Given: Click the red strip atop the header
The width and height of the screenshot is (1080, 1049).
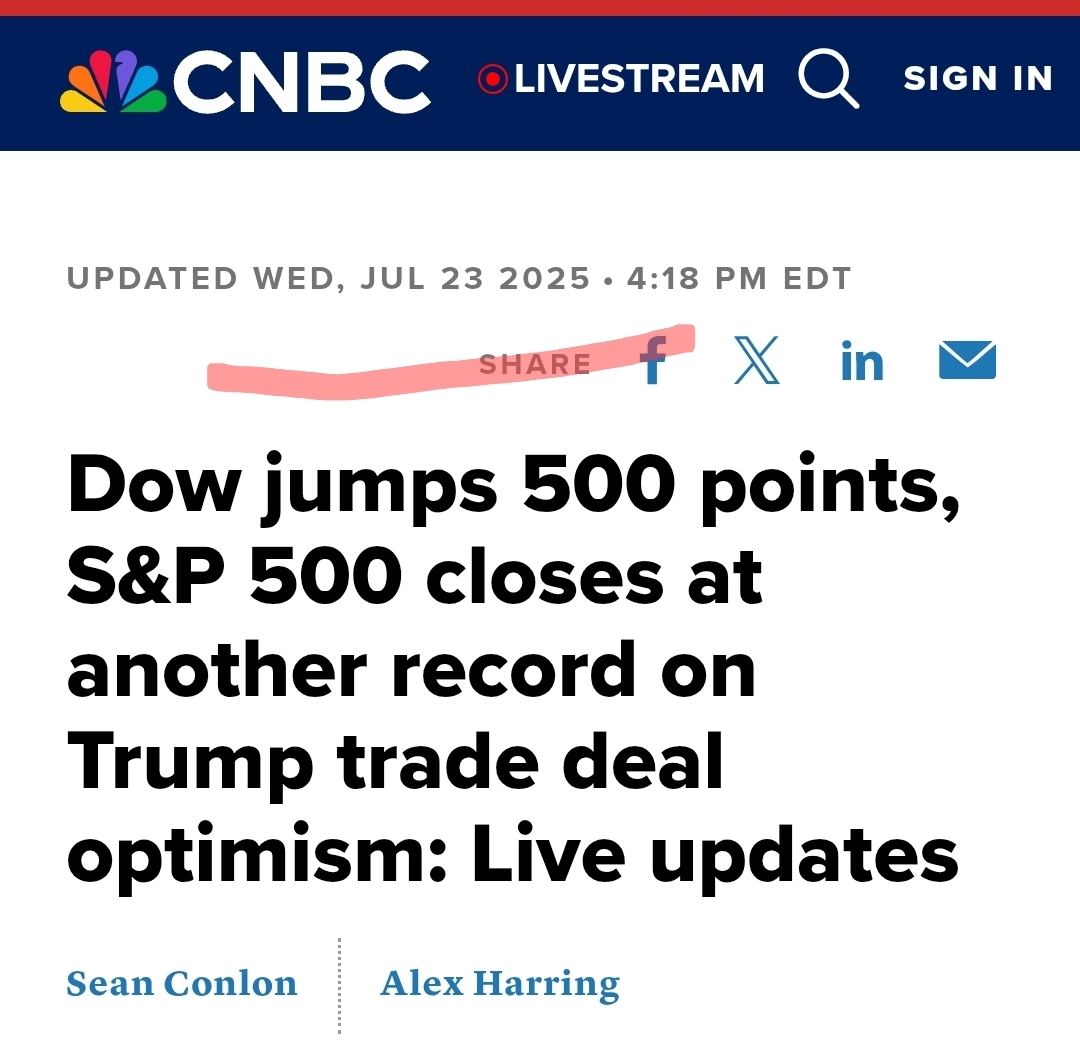Looking at the screenshot, I should point(540,8).
